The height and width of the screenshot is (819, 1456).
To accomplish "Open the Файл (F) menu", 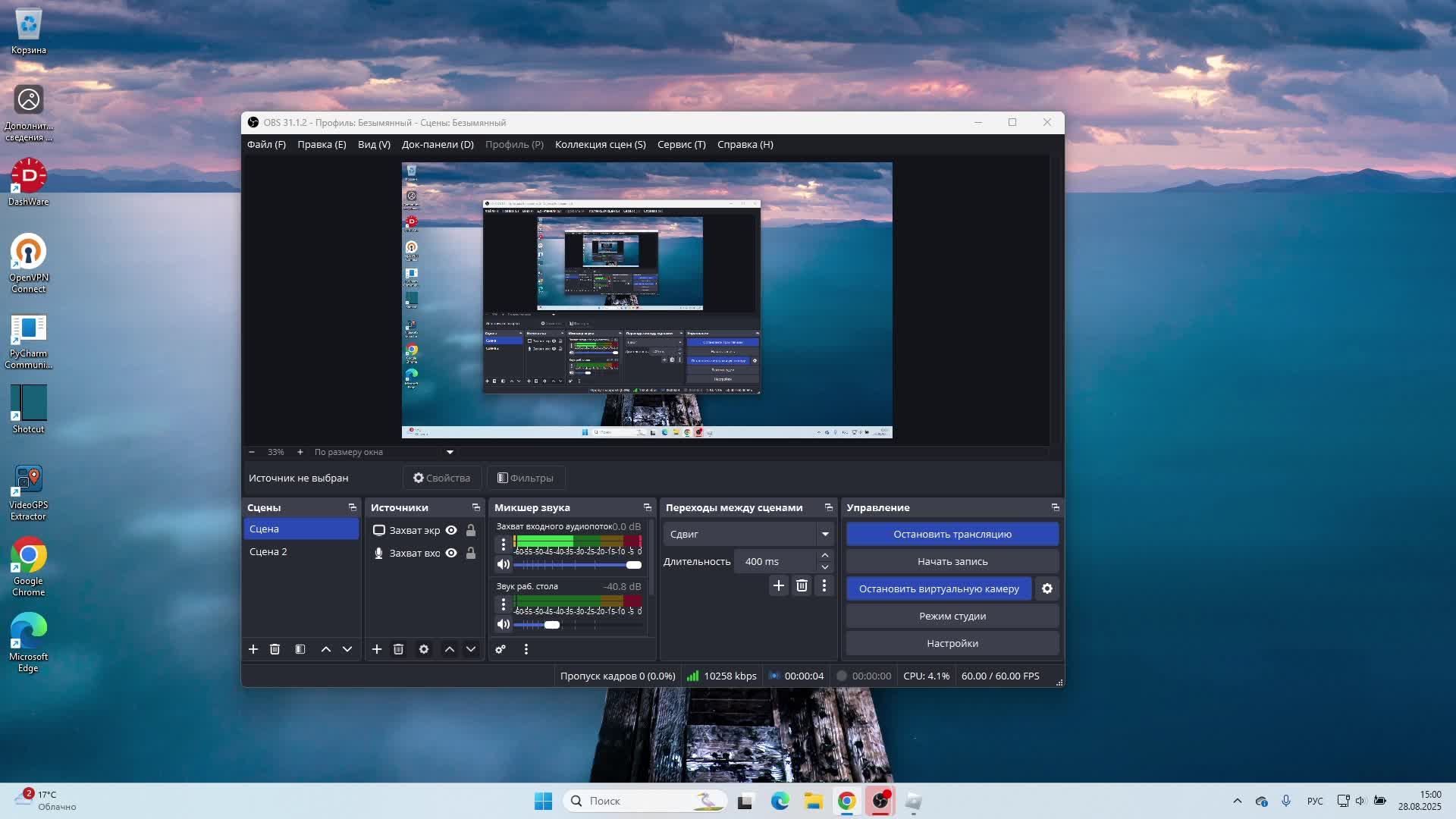I will click(x=266, y=144).
